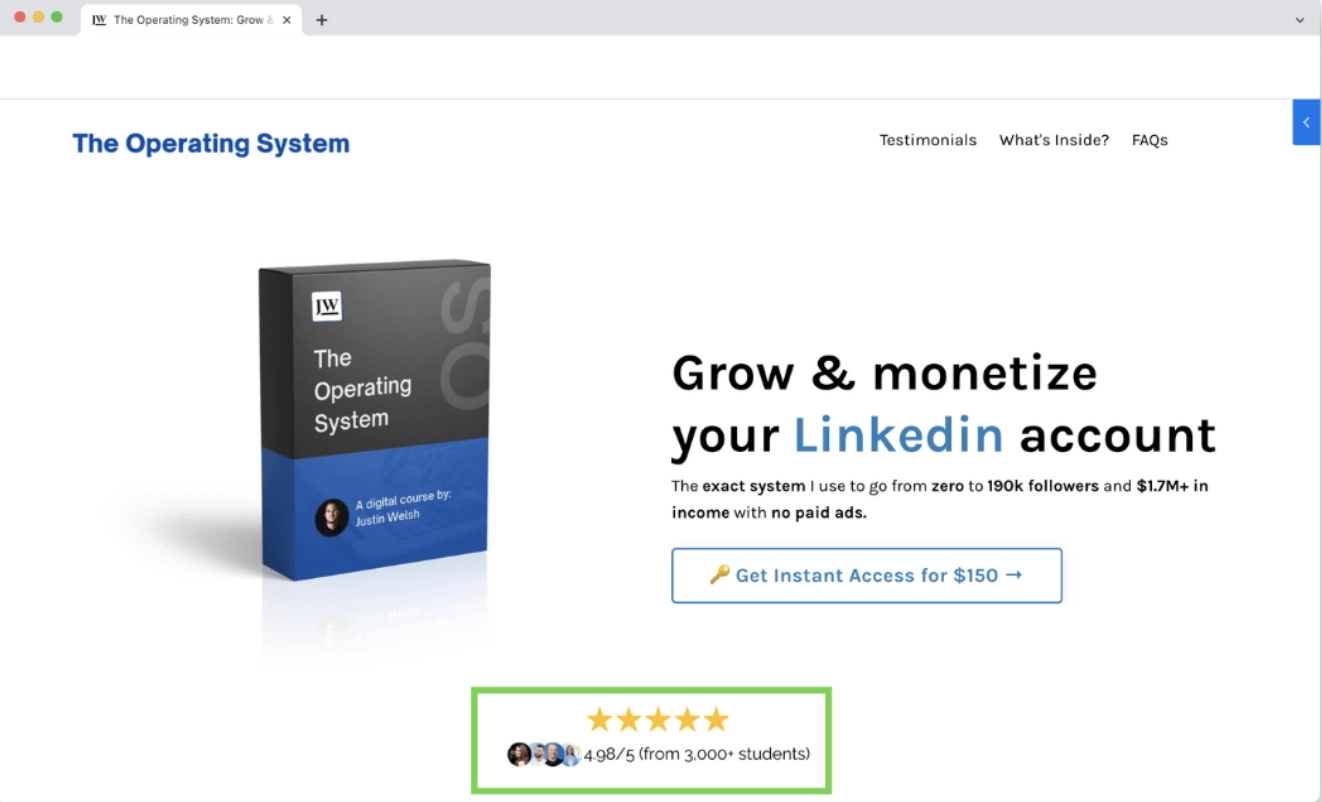Open the browser tab list dropdown chevron

(x=1298, y=19)
